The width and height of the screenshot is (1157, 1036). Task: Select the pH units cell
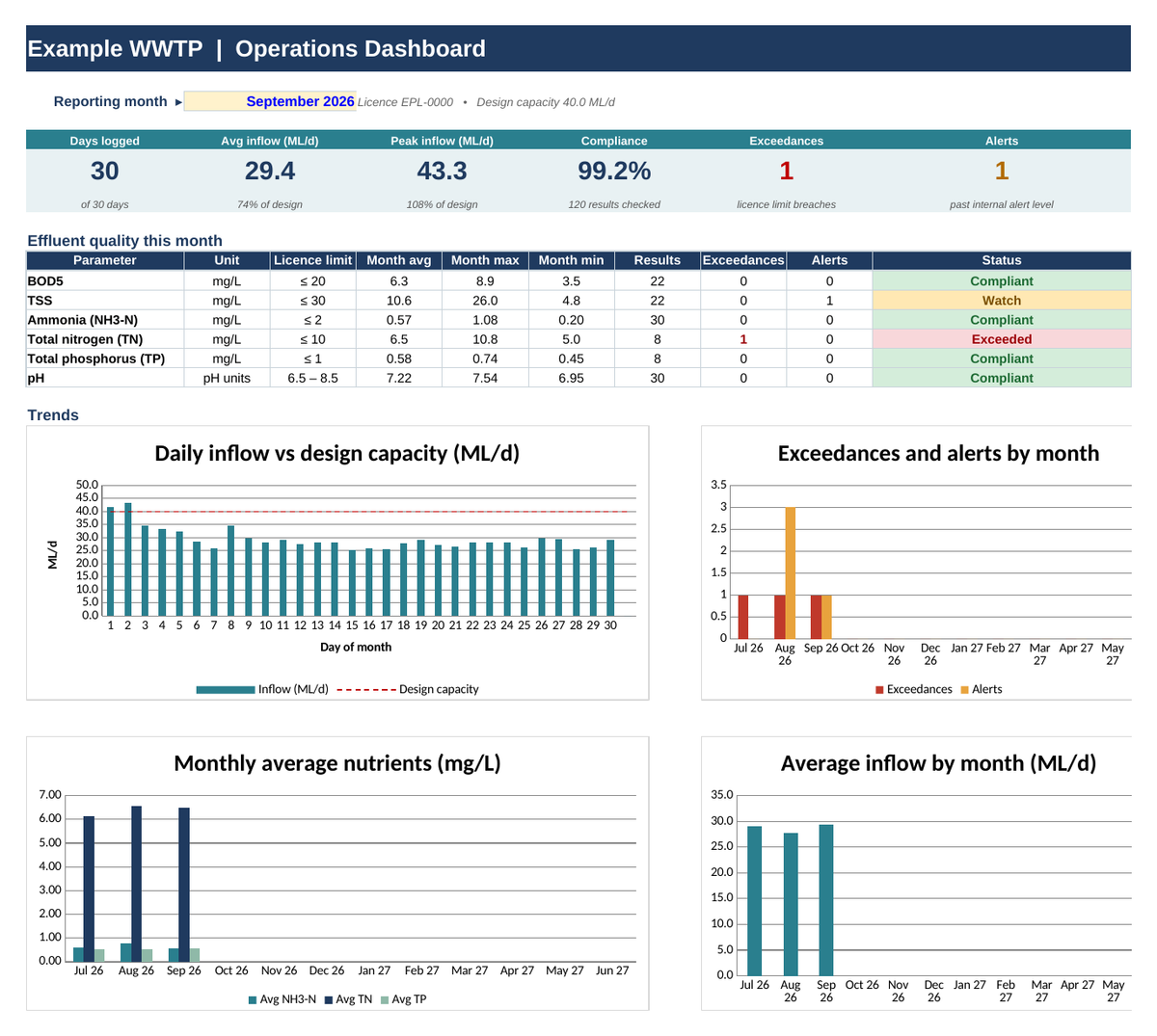[x=227, y=378]
